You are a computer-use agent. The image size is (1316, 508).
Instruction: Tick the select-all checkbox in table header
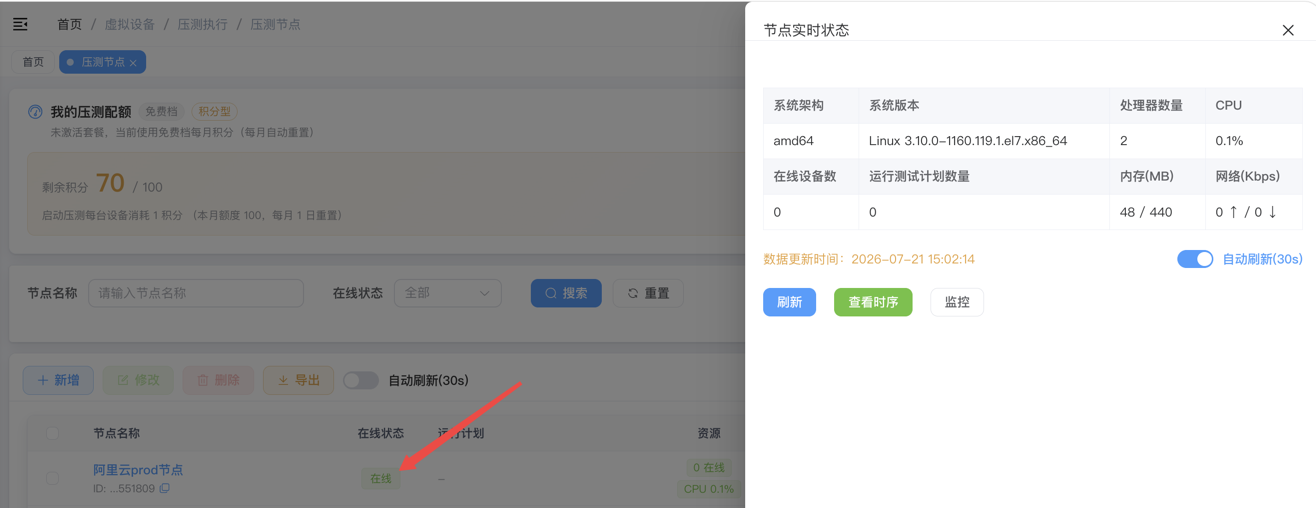point(52,433)
